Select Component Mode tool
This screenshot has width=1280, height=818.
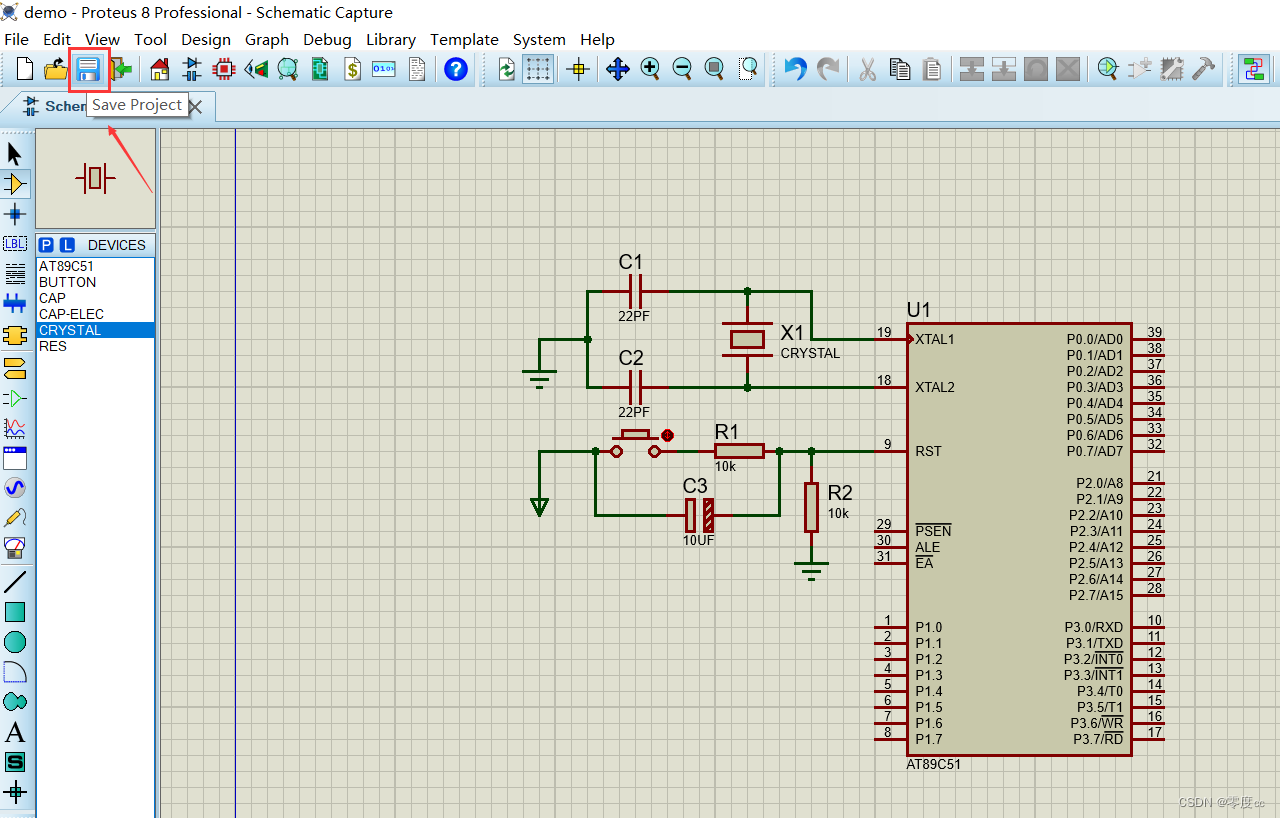[x=15, y=184]
